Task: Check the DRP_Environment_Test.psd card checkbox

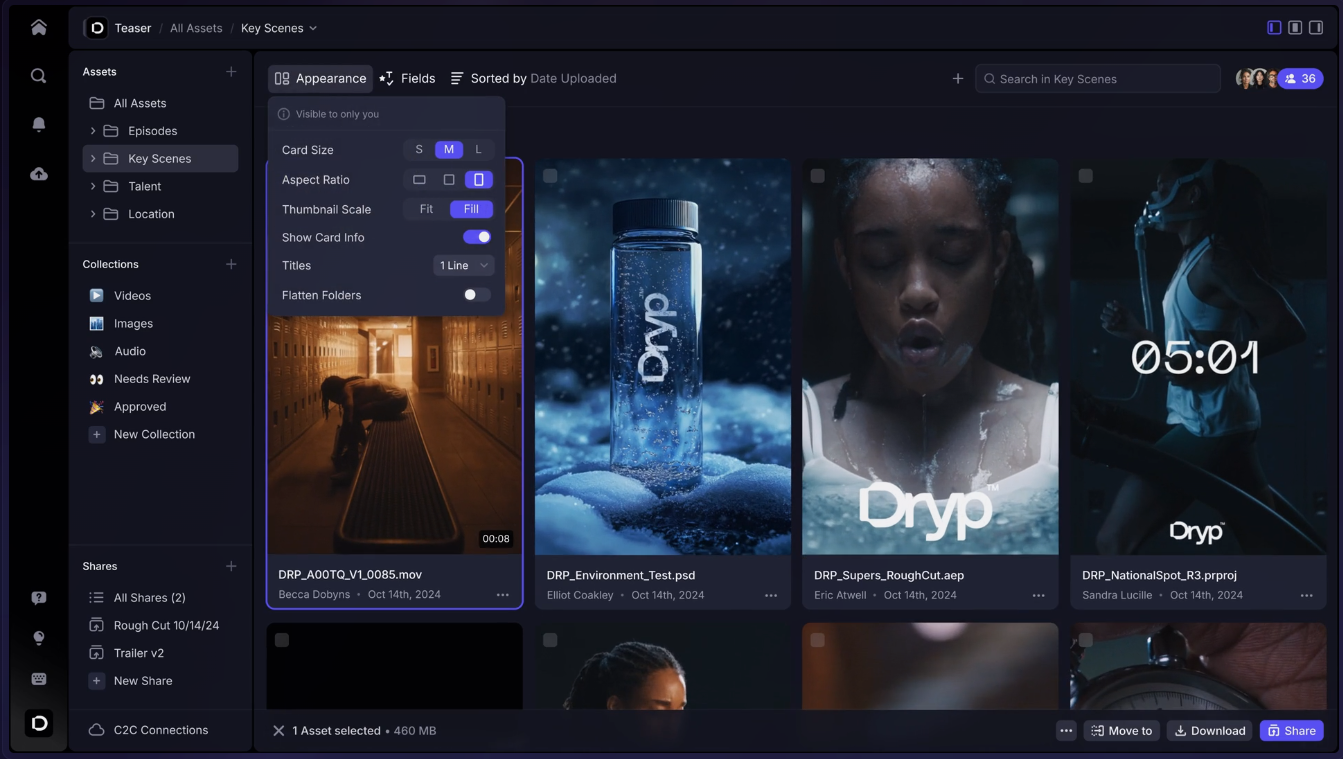Action: click(550, 176)
